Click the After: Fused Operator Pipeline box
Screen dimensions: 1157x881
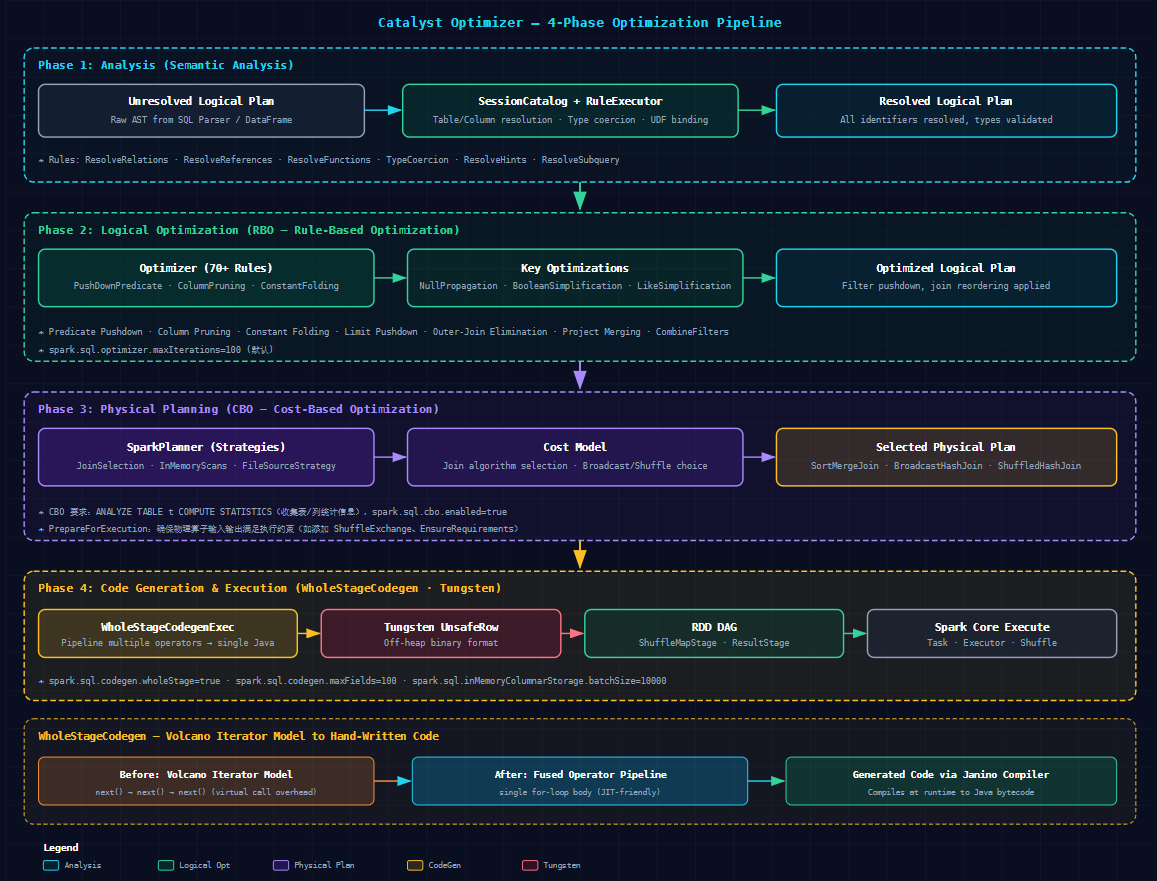point(579,781)
